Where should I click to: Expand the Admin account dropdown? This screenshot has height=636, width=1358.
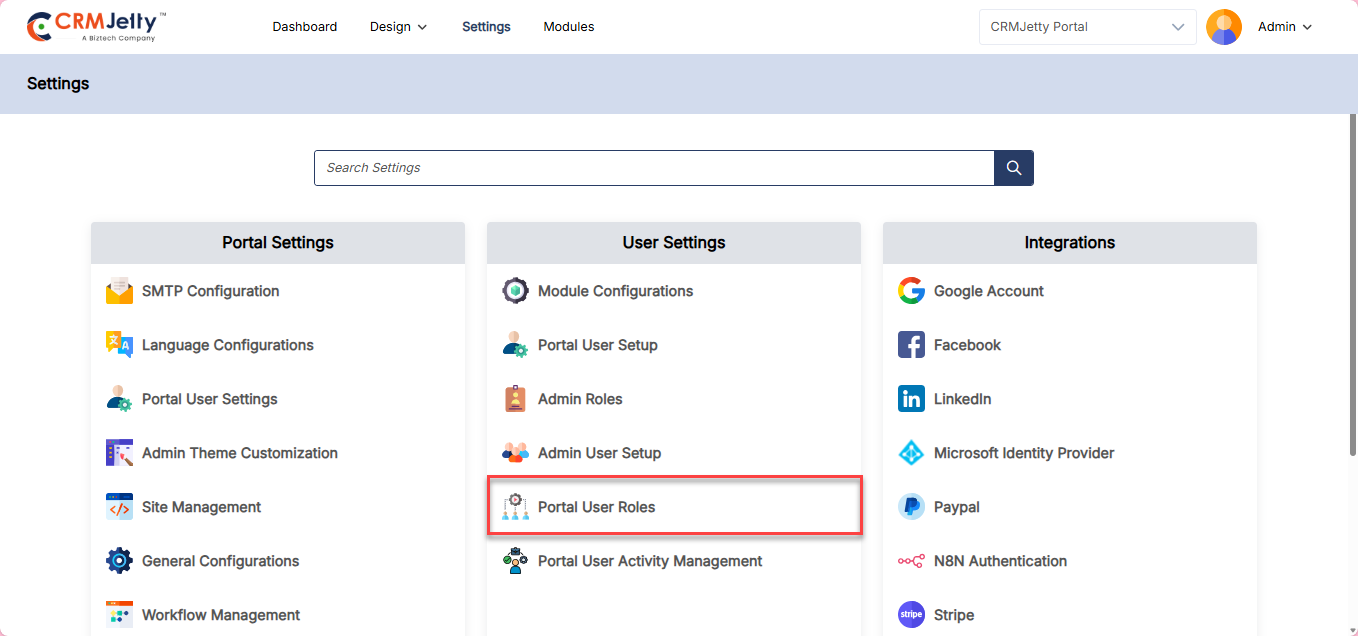[x=1285, y=27]
